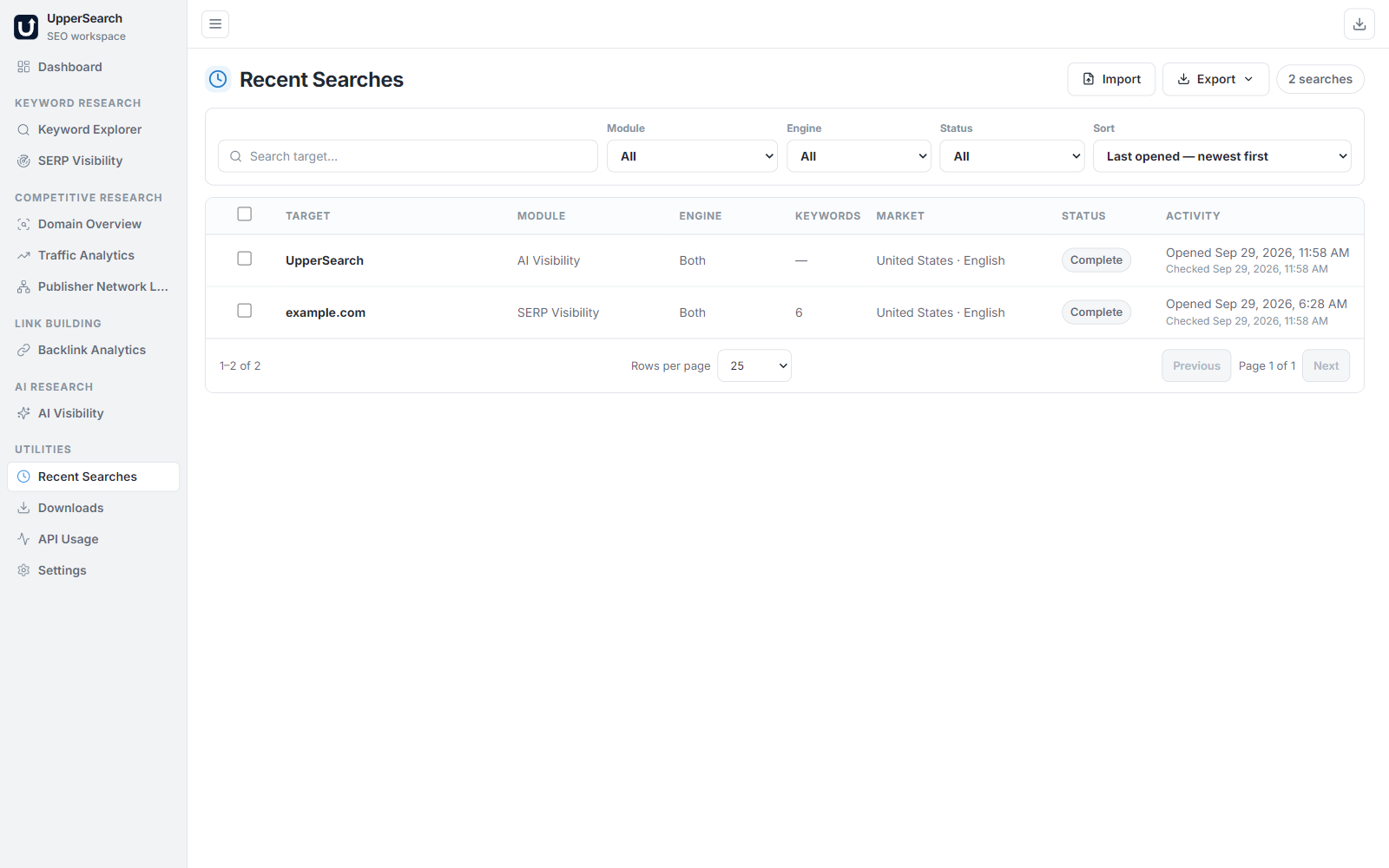Click the 2 searches count badge

click(1320, 79)
